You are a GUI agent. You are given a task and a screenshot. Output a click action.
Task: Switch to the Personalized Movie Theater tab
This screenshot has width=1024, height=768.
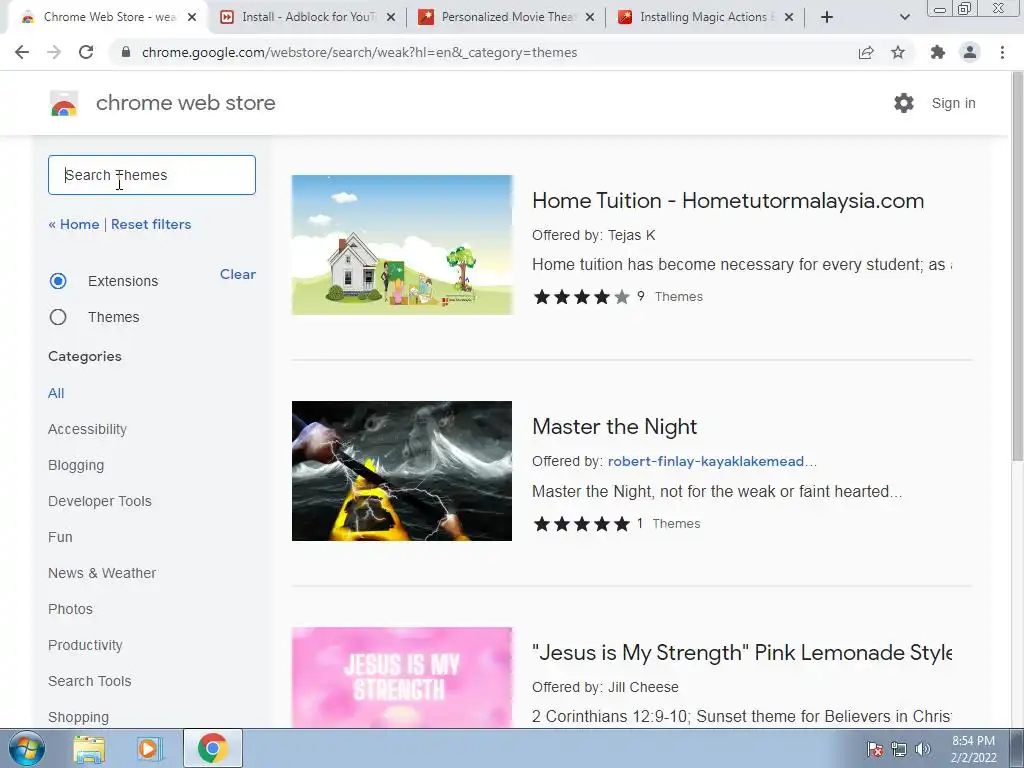click(505, 17)
